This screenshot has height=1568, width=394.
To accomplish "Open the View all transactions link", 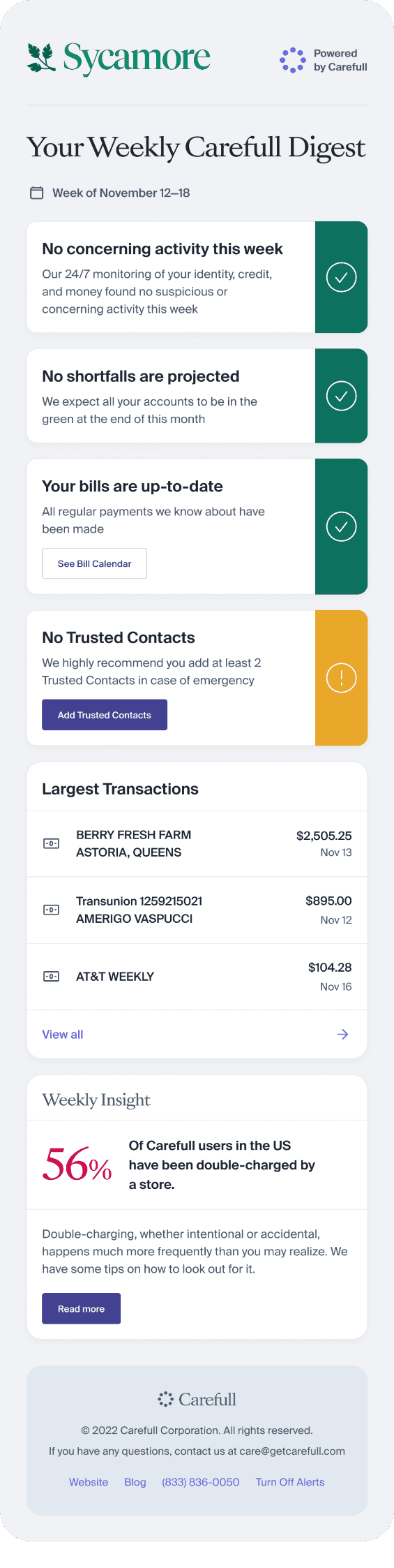I will (x=63, y=1034).
